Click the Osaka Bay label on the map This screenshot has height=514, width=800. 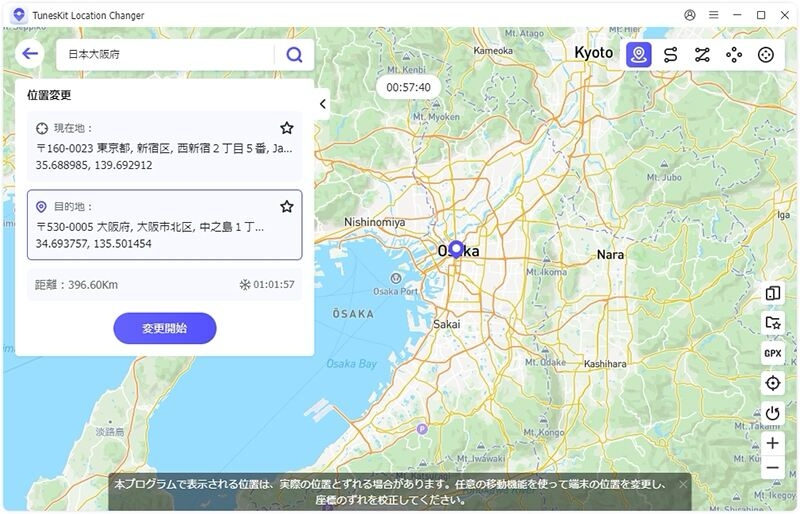pos(352,364)
